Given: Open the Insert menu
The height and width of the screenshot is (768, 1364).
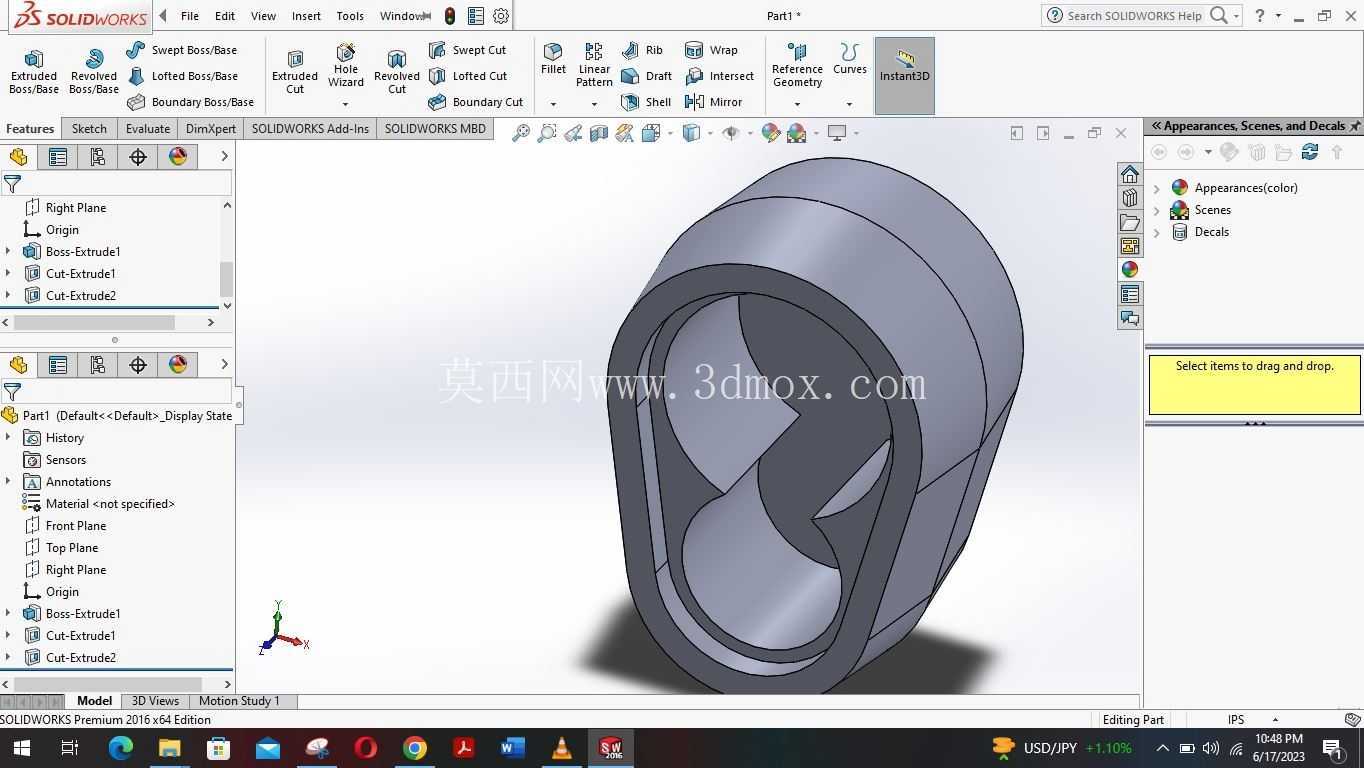Looking at the screenshot, I should coord(306,16).
